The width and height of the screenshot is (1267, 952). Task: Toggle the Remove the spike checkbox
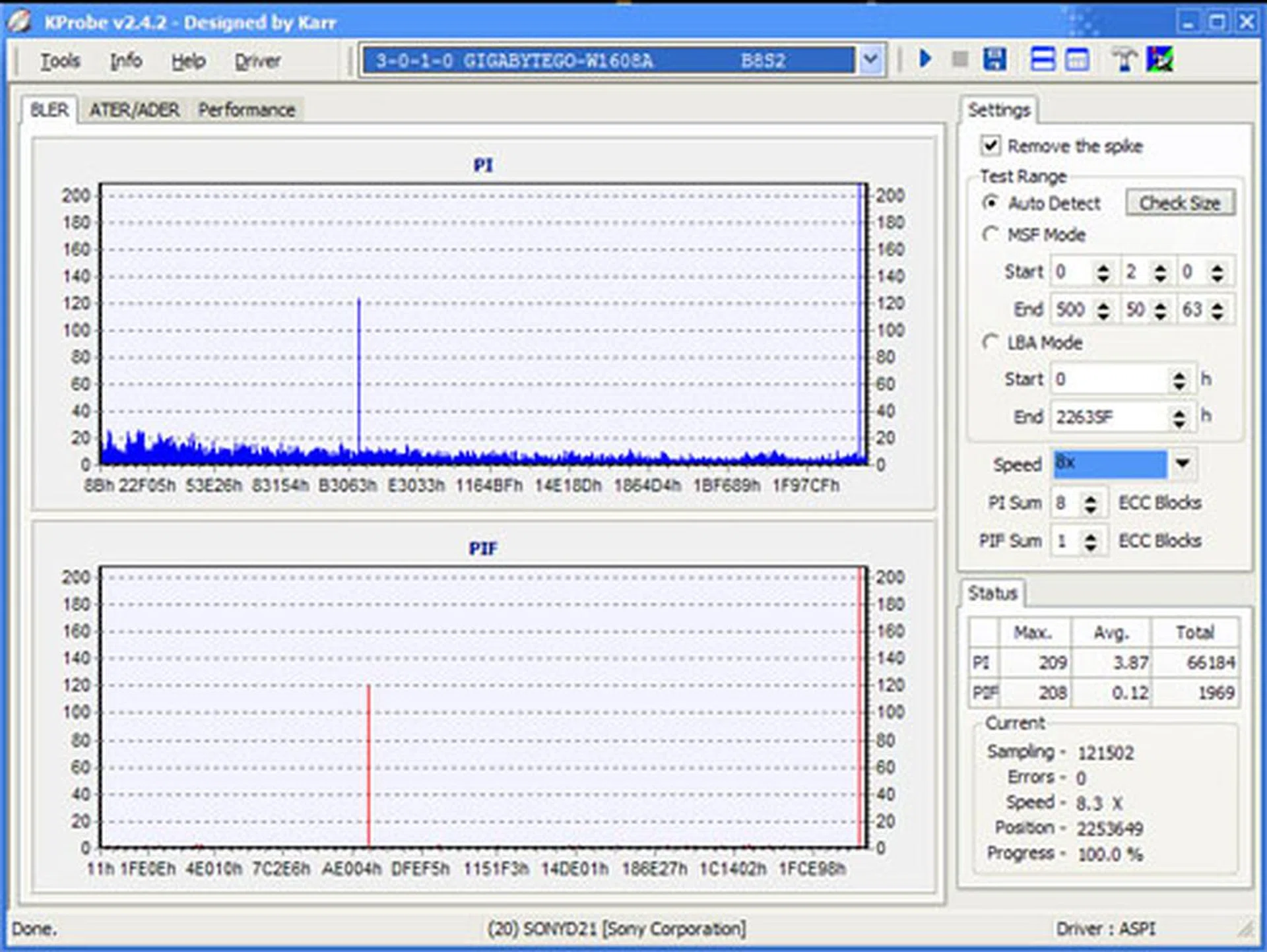pyautogui.click(x=990, y=145)
